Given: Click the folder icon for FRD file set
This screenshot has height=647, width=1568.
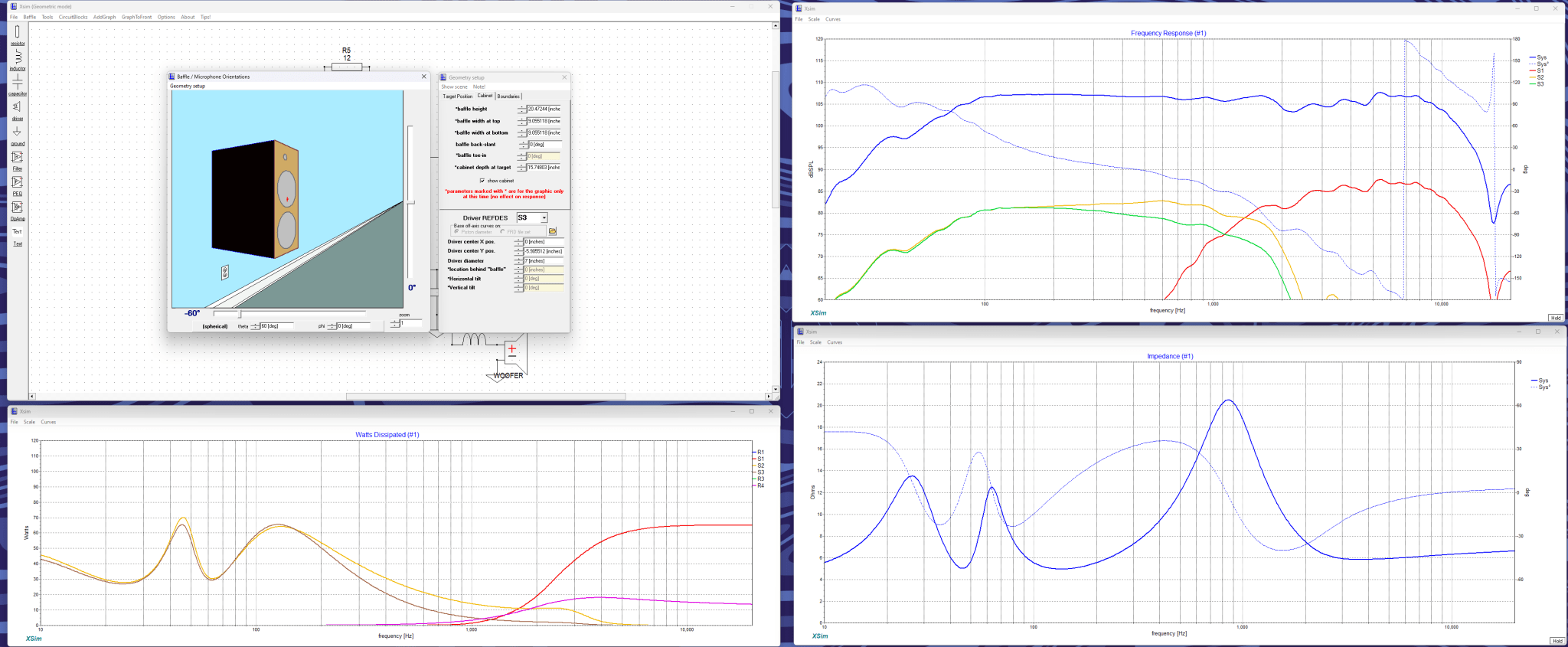Looking at the screenshot, I should (552, 231).
